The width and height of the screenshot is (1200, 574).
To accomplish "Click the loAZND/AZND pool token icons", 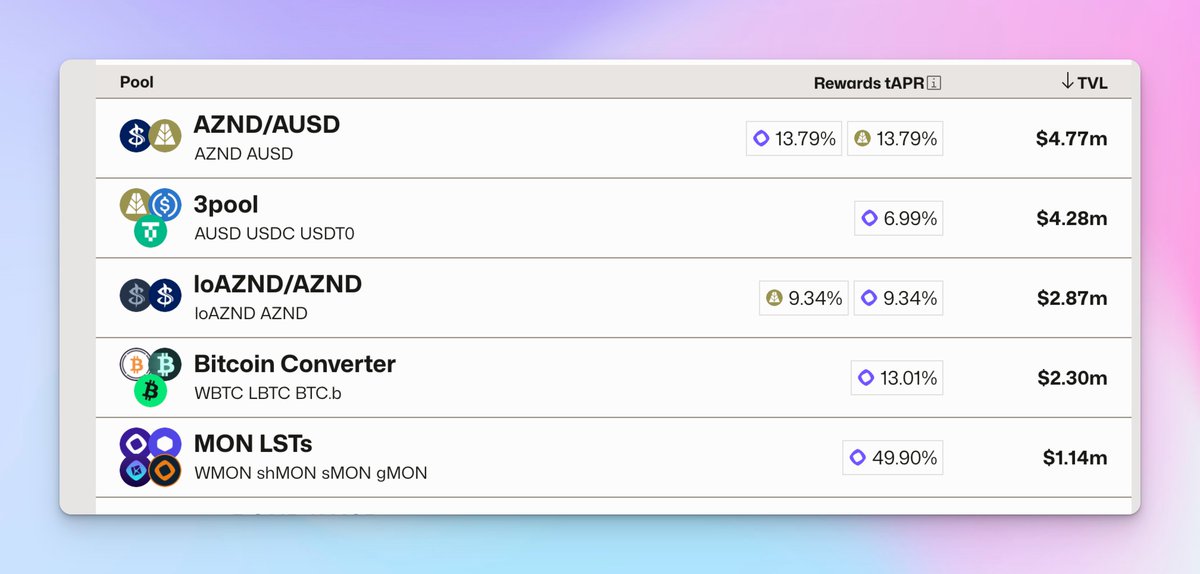I will 150,297.
